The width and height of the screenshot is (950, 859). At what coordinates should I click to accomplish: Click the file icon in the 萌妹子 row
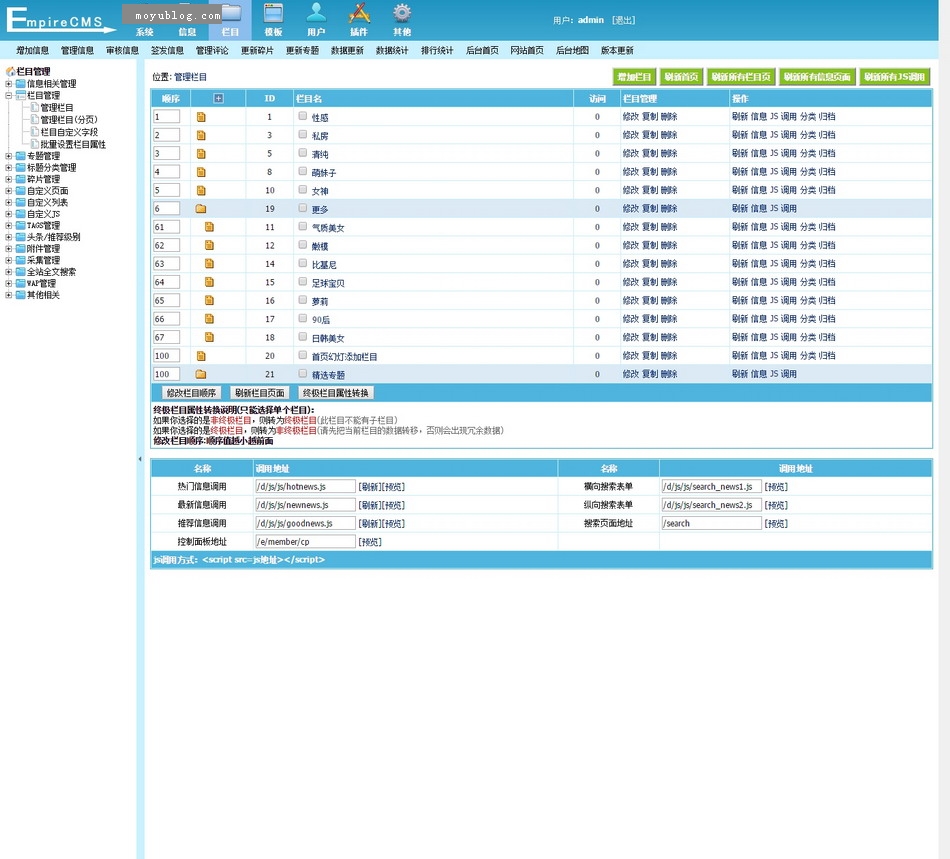click(201, 172)
